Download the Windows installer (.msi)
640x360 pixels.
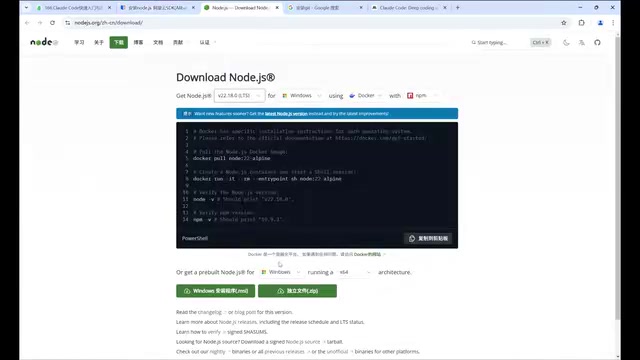point(216,291)
